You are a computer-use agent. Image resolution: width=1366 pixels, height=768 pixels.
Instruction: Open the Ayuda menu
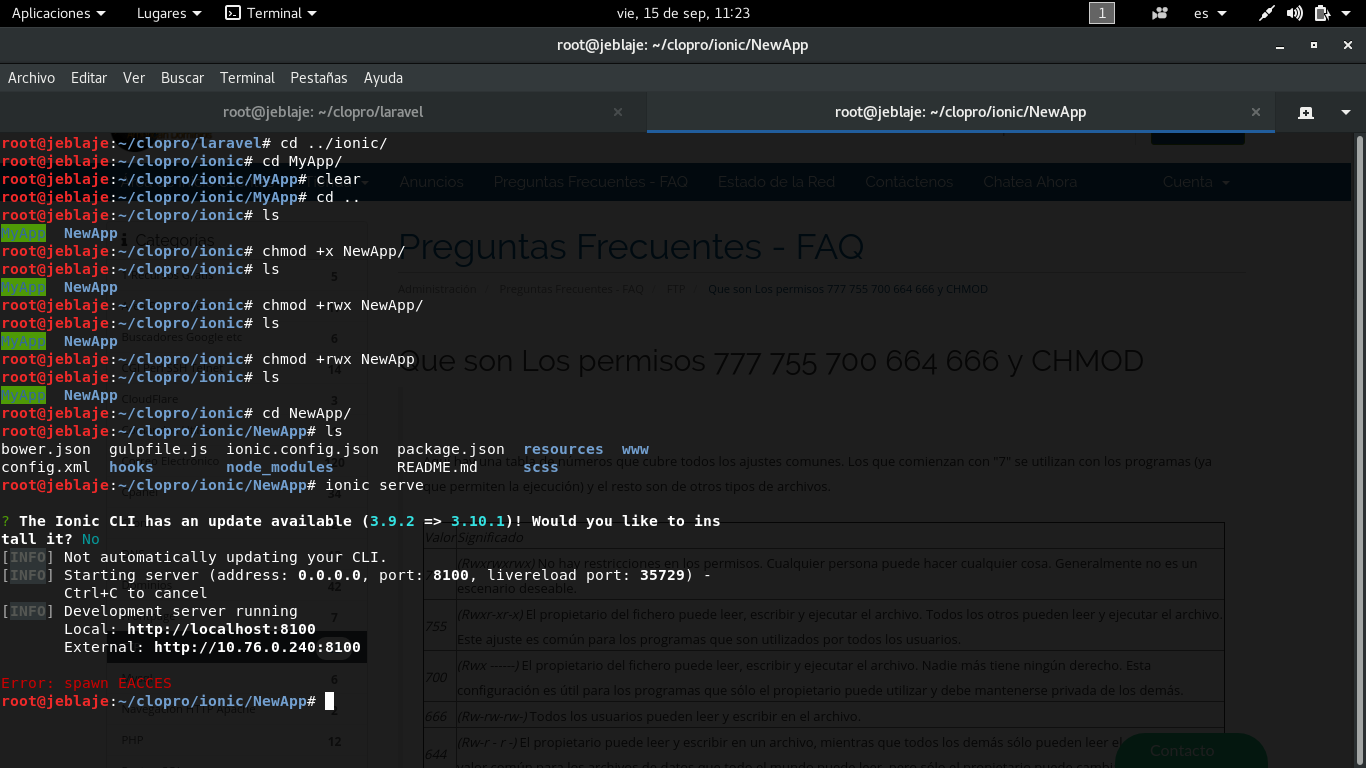click(x=383, y=77)
